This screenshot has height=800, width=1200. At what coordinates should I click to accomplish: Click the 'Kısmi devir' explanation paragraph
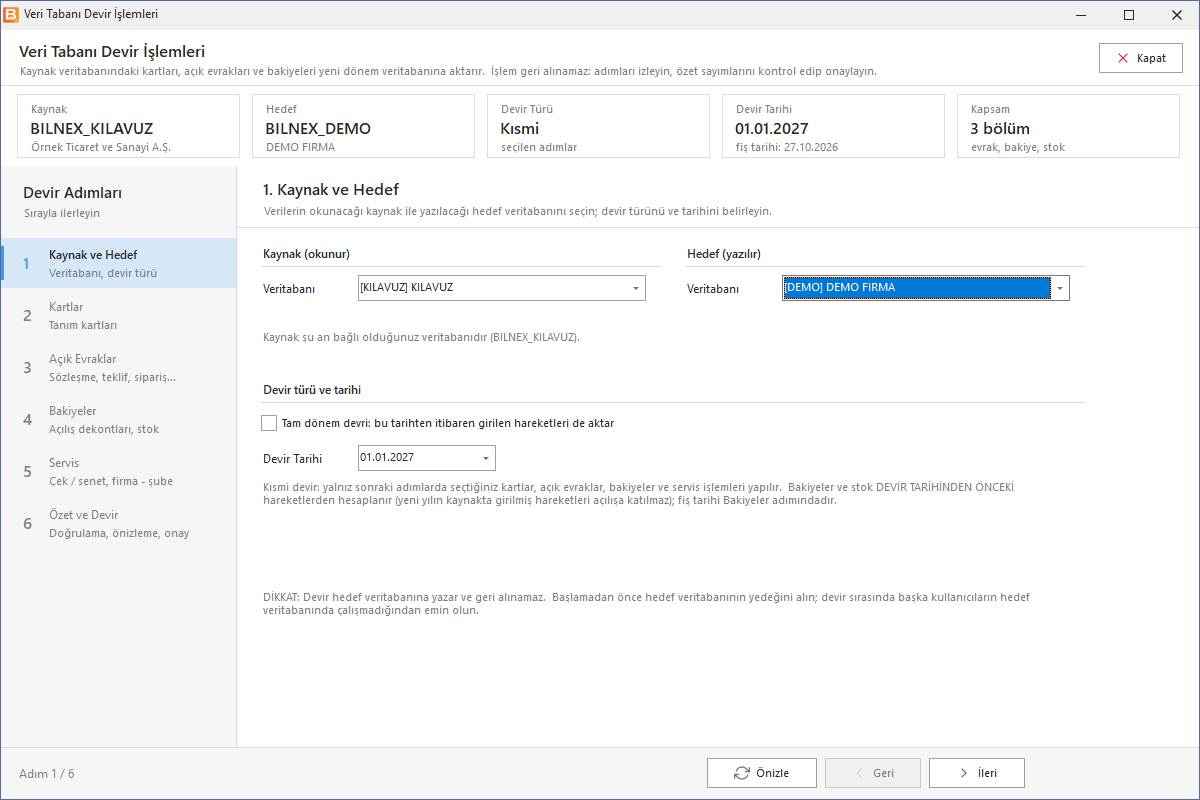[x=639, y=494]
